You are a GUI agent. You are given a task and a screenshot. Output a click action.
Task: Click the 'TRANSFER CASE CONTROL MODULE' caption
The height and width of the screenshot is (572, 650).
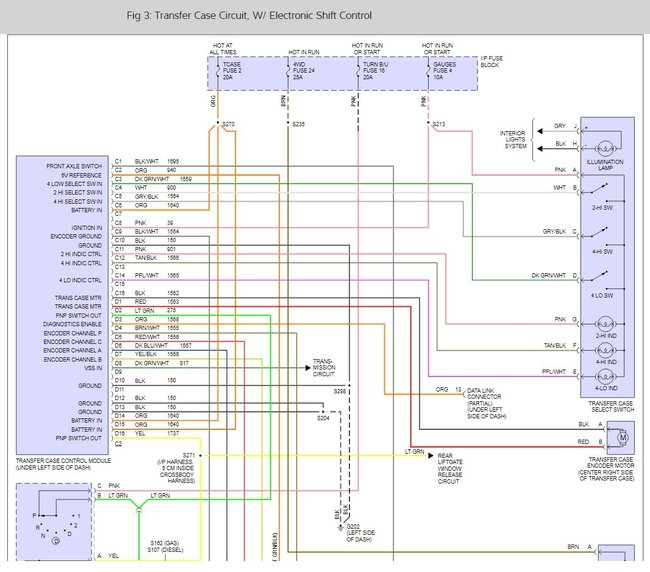click(63, 464)
